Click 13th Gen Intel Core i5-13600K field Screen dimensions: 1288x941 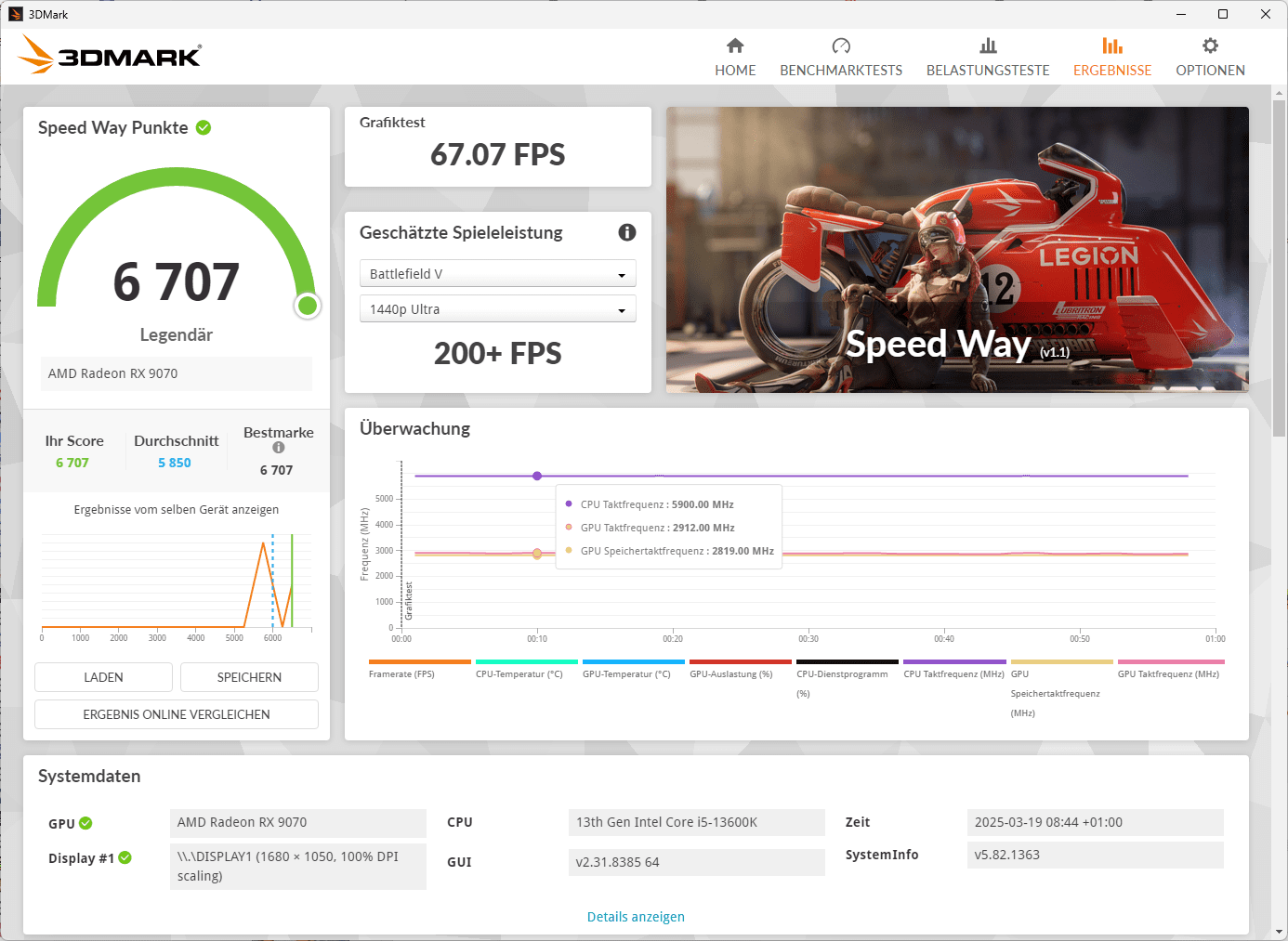tap(696, 822)
